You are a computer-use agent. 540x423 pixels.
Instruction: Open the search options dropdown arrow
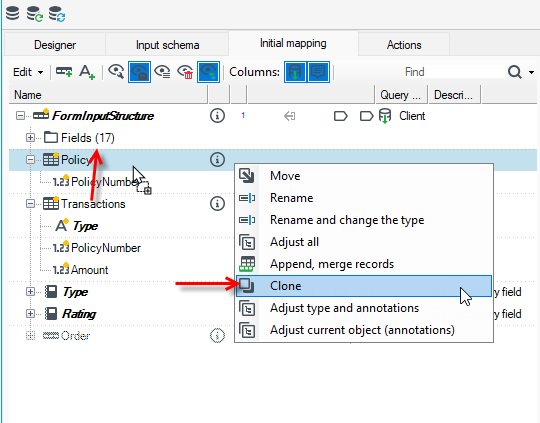click(x=531, y=72)
